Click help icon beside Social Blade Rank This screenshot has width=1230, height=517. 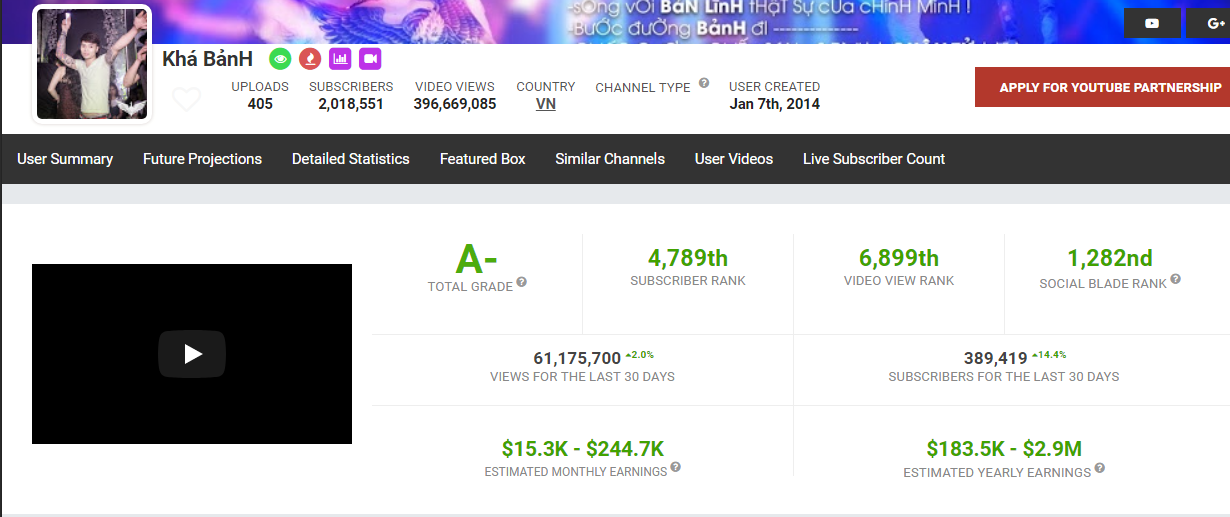1175,280
